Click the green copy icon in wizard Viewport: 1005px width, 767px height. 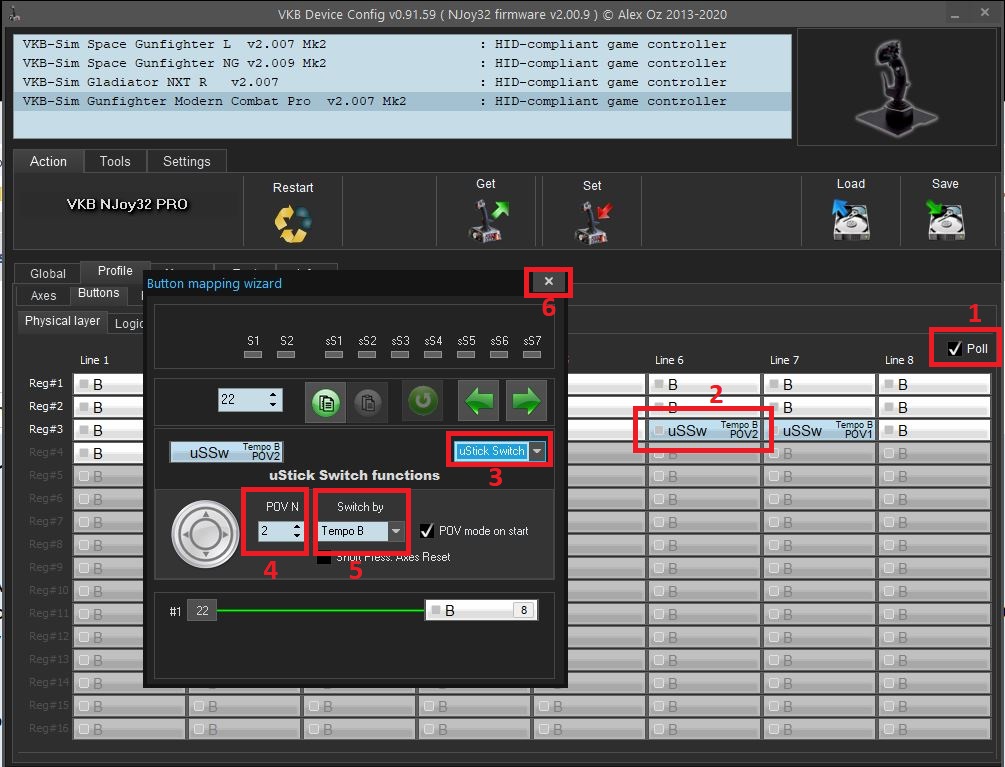(324, 401)
